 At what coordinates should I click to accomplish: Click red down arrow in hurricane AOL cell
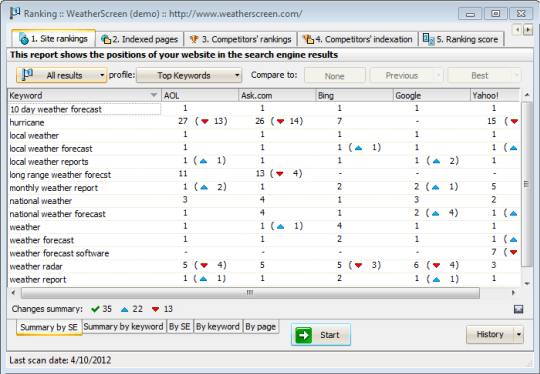tap(205, 121)
